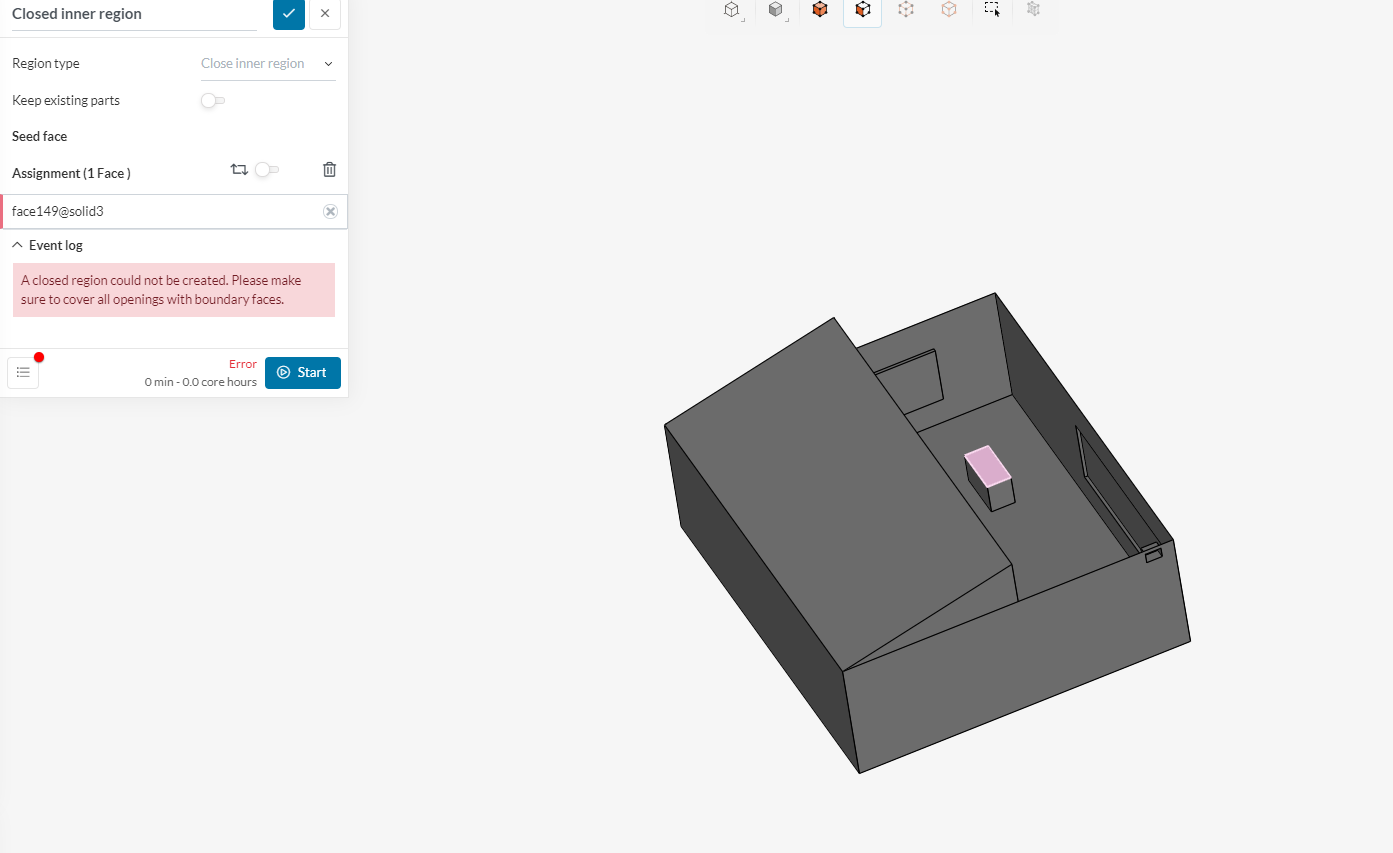Open the event list with red notification dot
1393x853 pixels.
(x=23, y=372)
